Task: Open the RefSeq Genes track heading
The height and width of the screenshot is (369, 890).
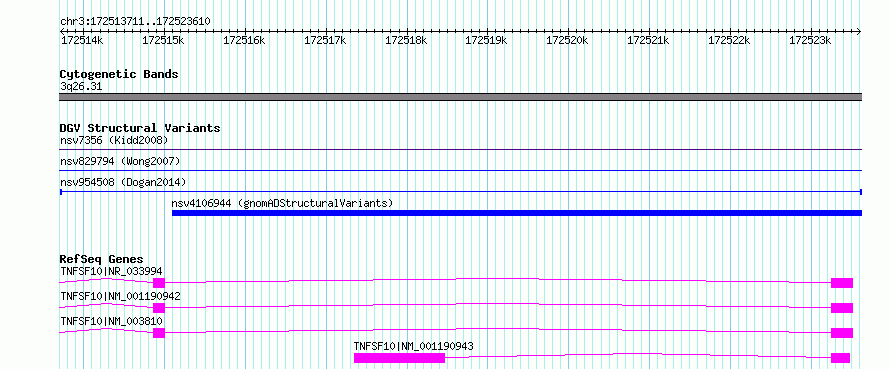Action: 101,260
